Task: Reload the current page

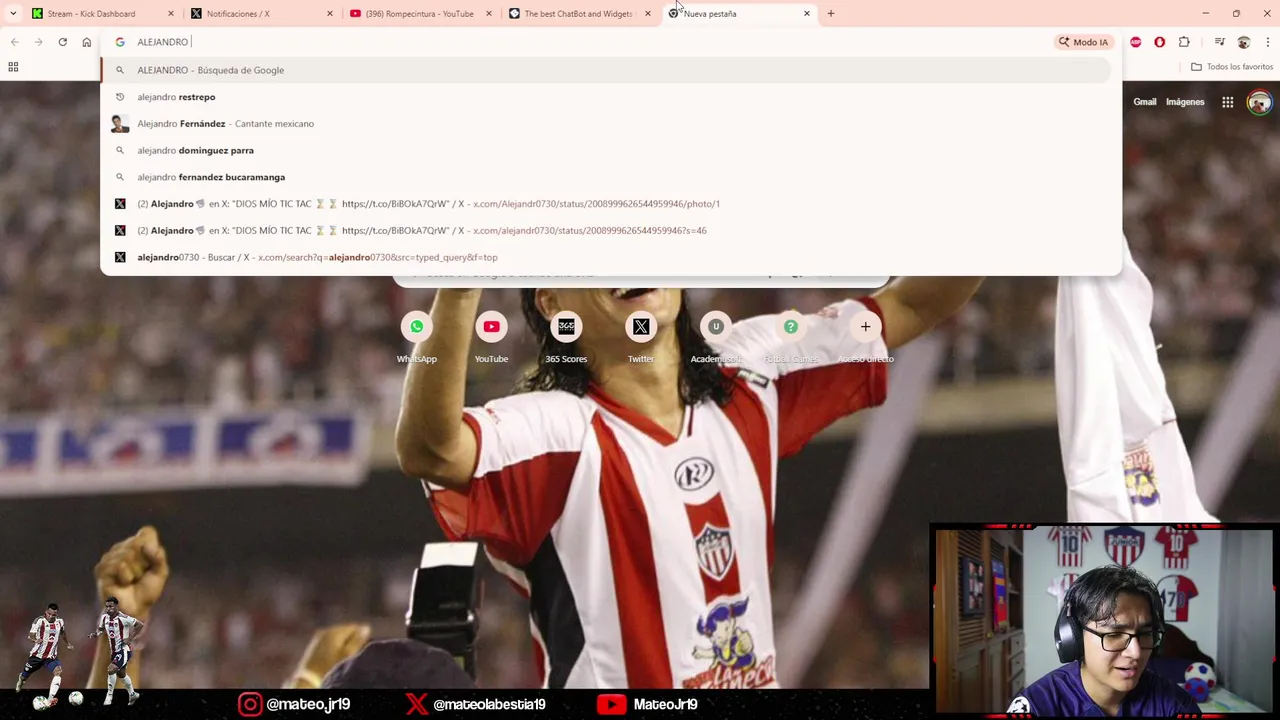Action: [x=62, y=42]
